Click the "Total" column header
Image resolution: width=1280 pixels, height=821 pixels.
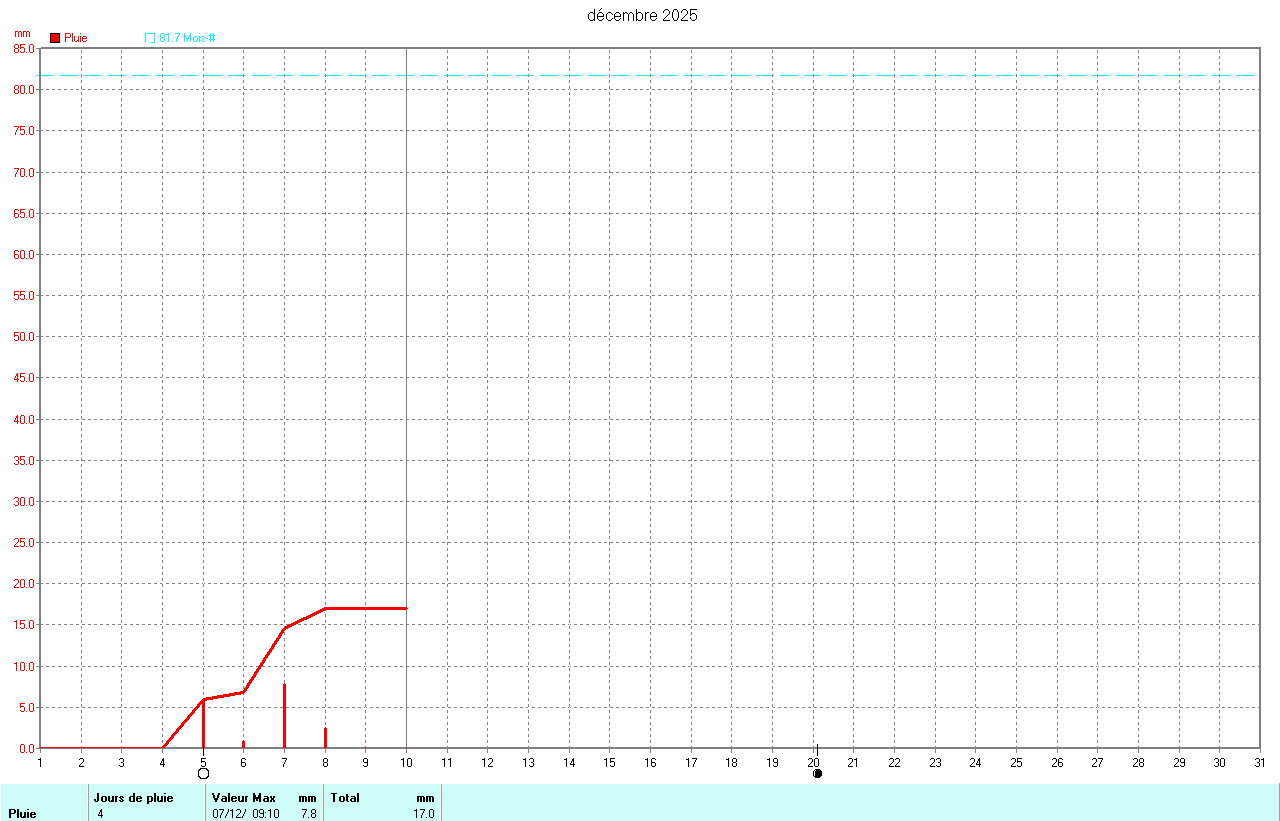[x=345, y=798]
